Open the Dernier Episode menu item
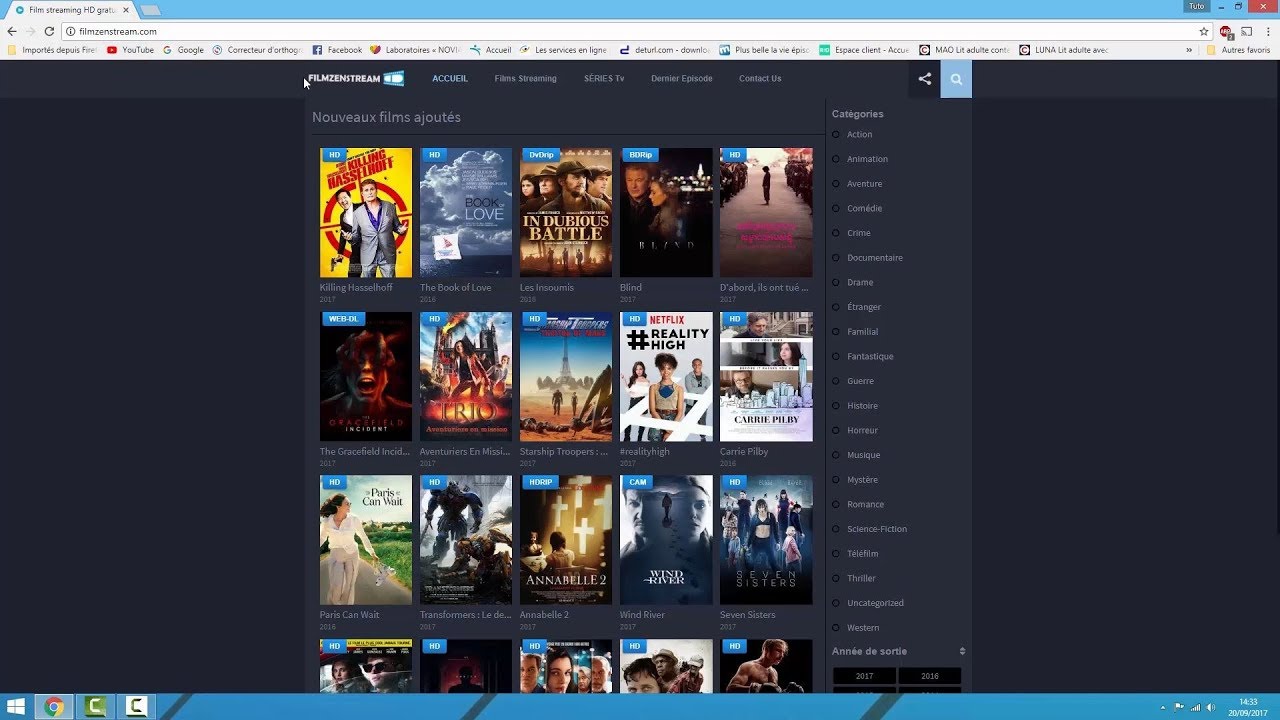This screenshot has height=720, width=1280. pyautogui.click(x=682, y=78)
